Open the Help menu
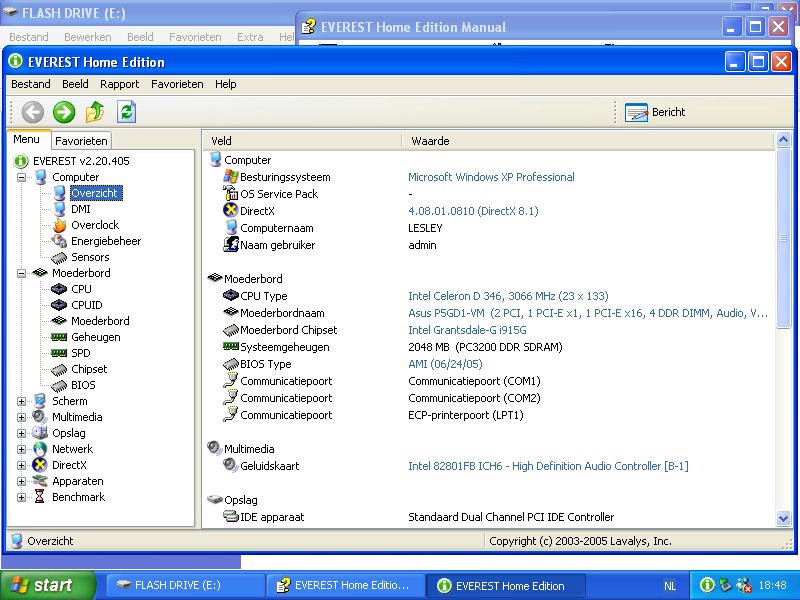The height and width of the screenshot is (600, 800). pos(226,84)
